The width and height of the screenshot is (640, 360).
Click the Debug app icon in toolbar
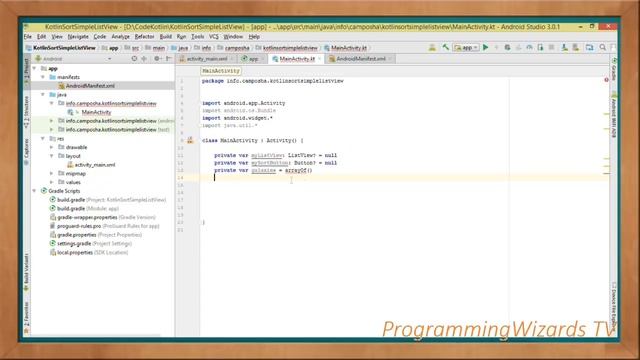[507, 48]
